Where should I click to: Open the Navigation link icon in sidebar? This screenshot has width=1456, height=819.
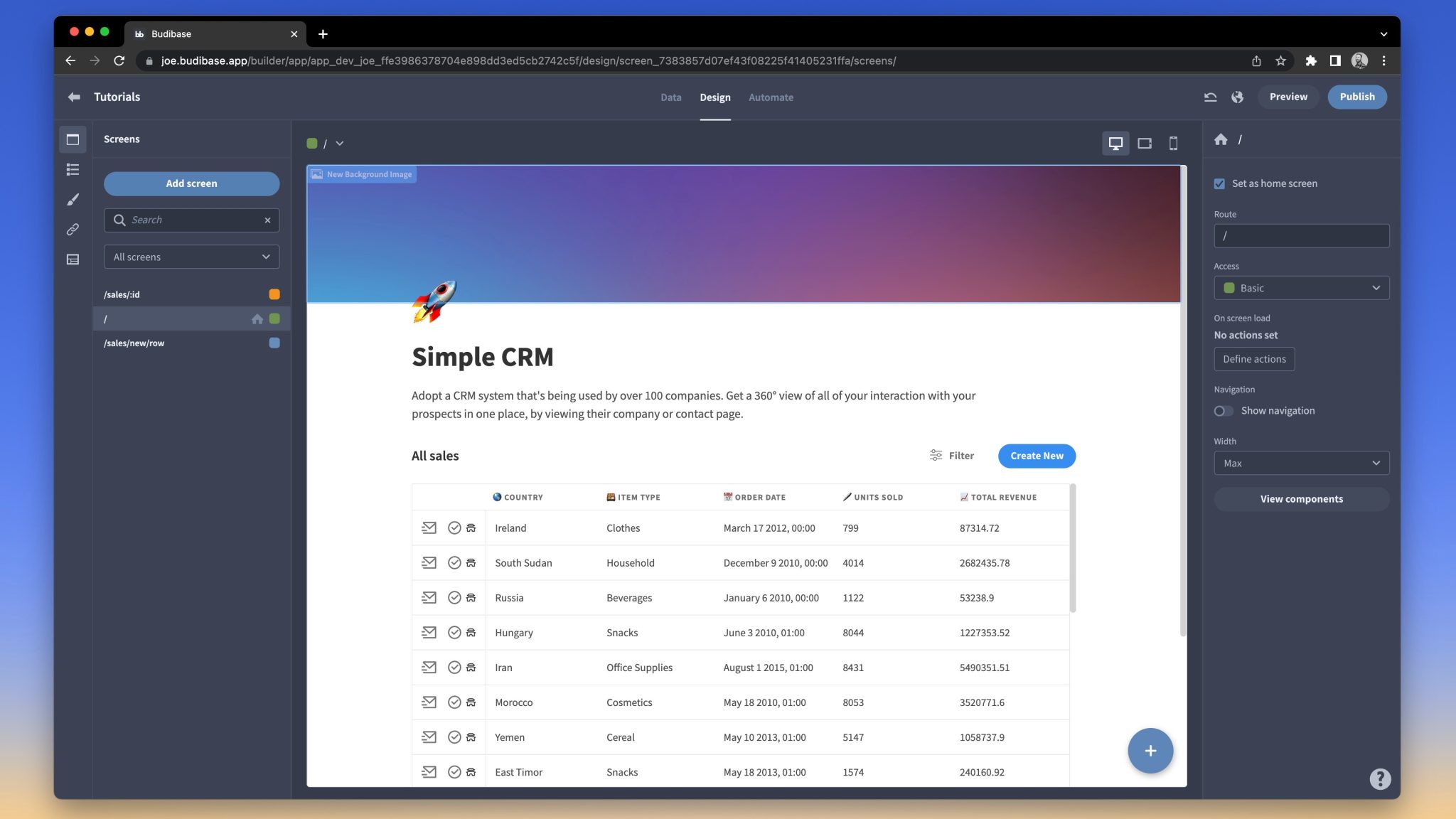coord(73,230)
